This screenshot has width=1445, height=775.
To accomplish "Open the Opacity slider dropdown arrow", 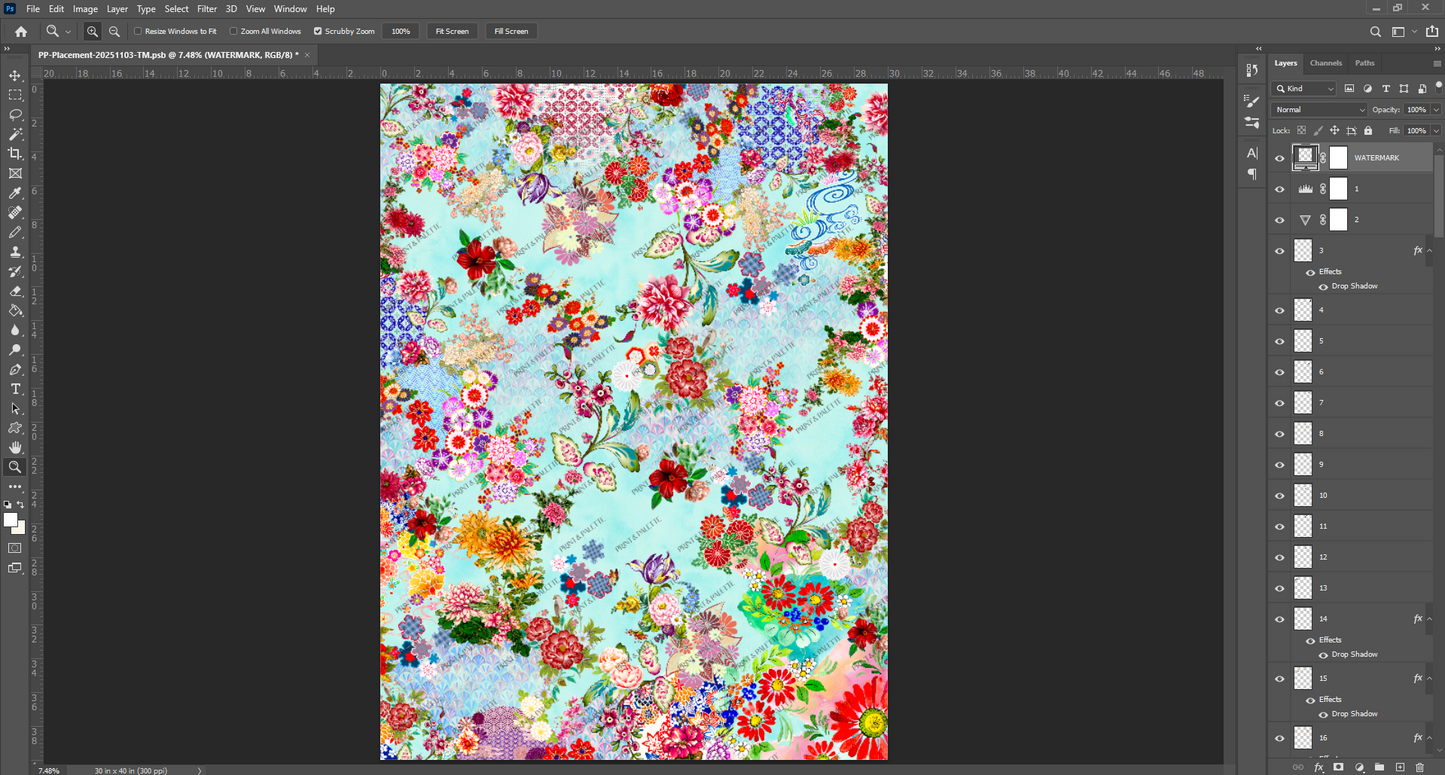I will click(1436, 109).
